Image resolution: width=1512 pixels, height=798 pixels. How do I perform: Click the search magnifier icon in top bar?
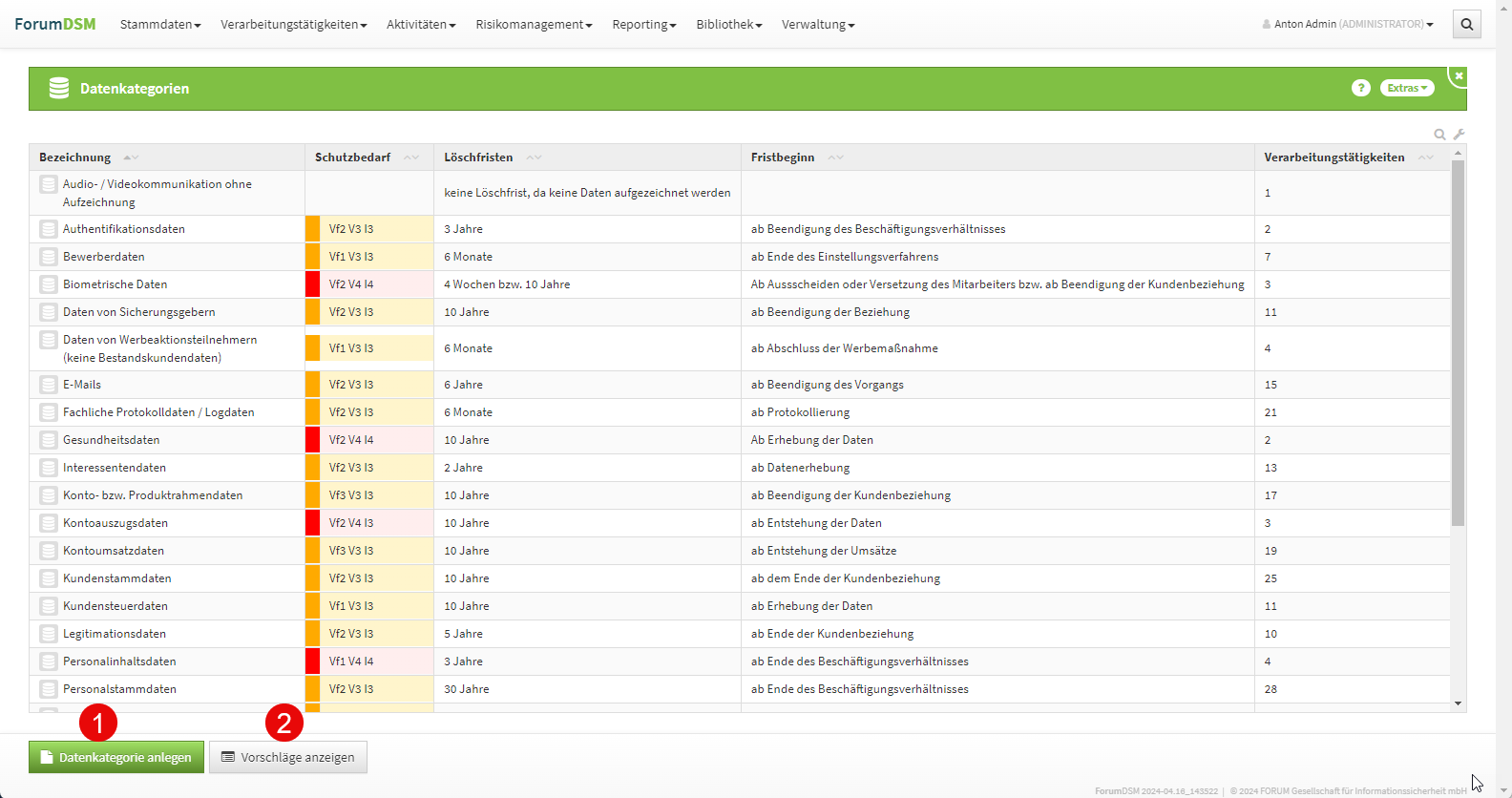(x=1467, y=25)
